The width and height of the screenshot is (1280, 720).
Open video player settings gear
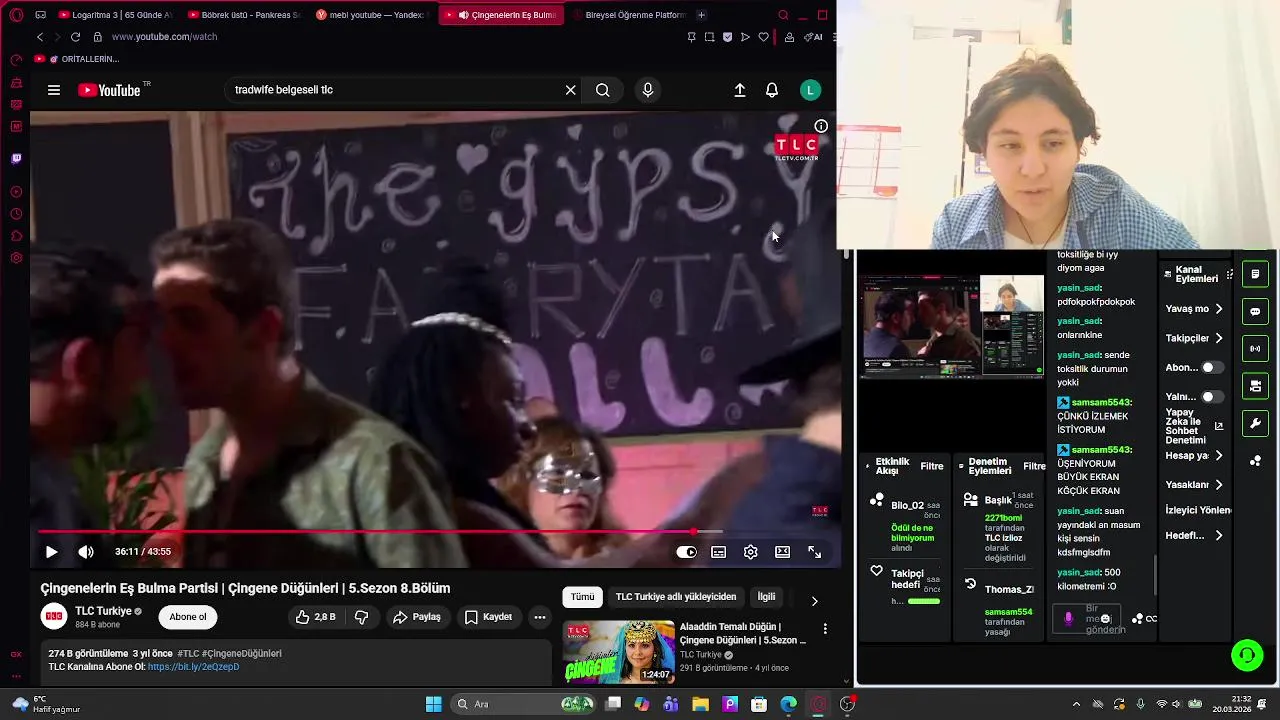(750, 552)
